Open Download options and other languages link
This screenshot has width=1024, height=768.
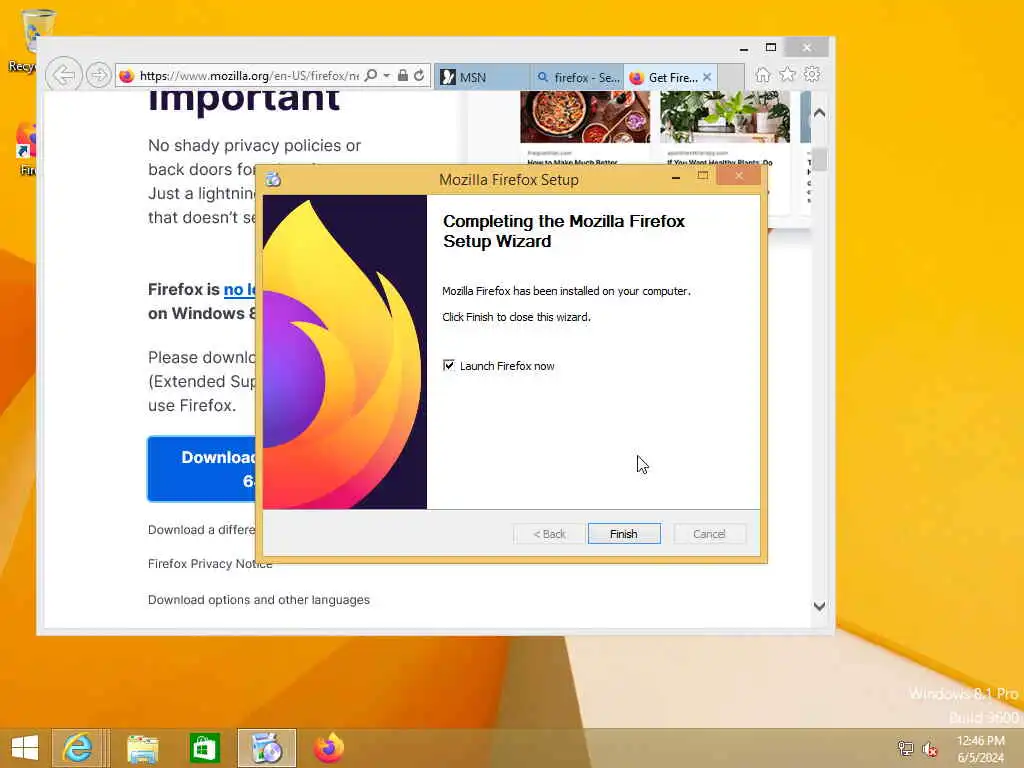(x=259, y=600)
